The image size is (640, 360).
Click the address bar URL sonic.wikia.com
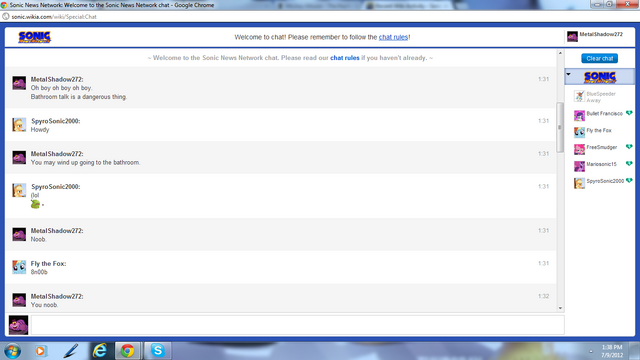54,17
